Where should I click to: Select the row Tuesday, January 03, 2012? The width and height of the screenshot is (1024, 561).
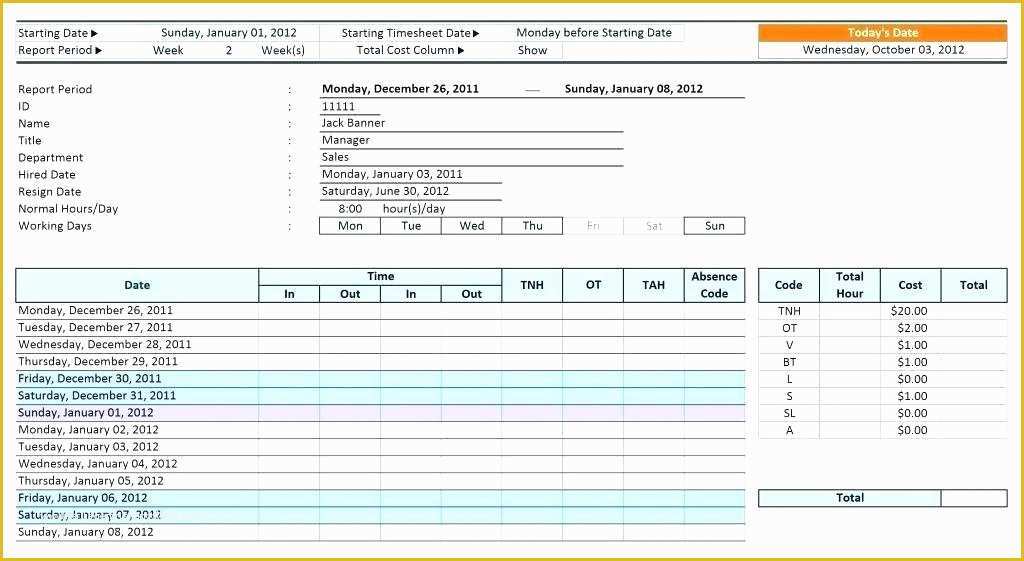(381, 447)
